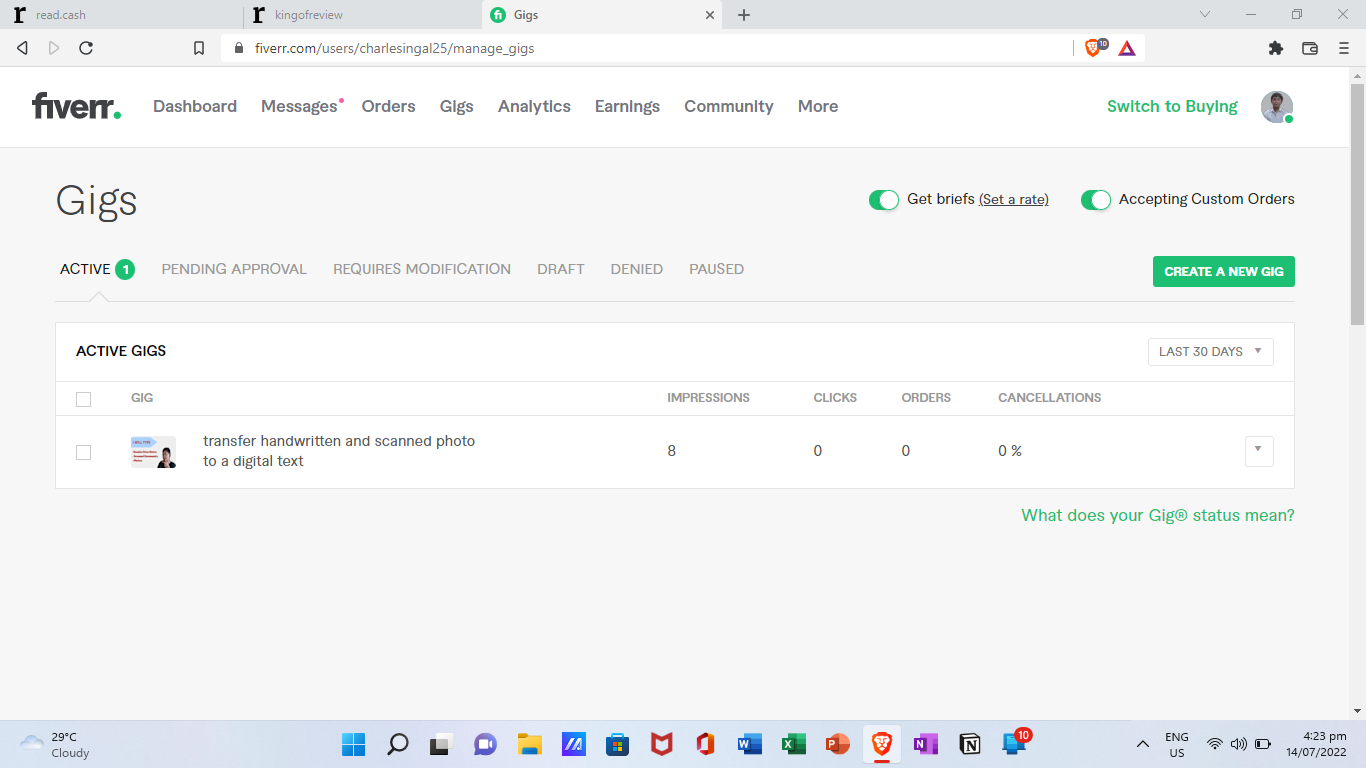Click the Fiverr logo
This screenshot has height=768, width=1366.
[x=76, y=106]
